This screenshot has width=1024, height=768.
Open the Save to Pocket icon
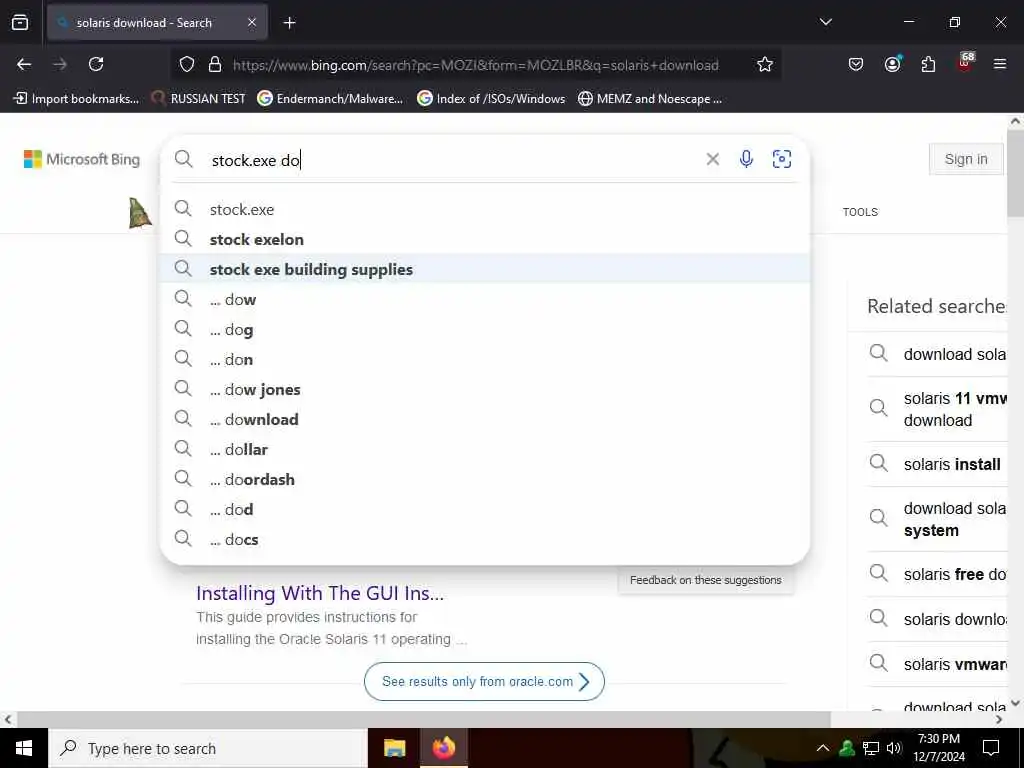click(x=856, y=64)
